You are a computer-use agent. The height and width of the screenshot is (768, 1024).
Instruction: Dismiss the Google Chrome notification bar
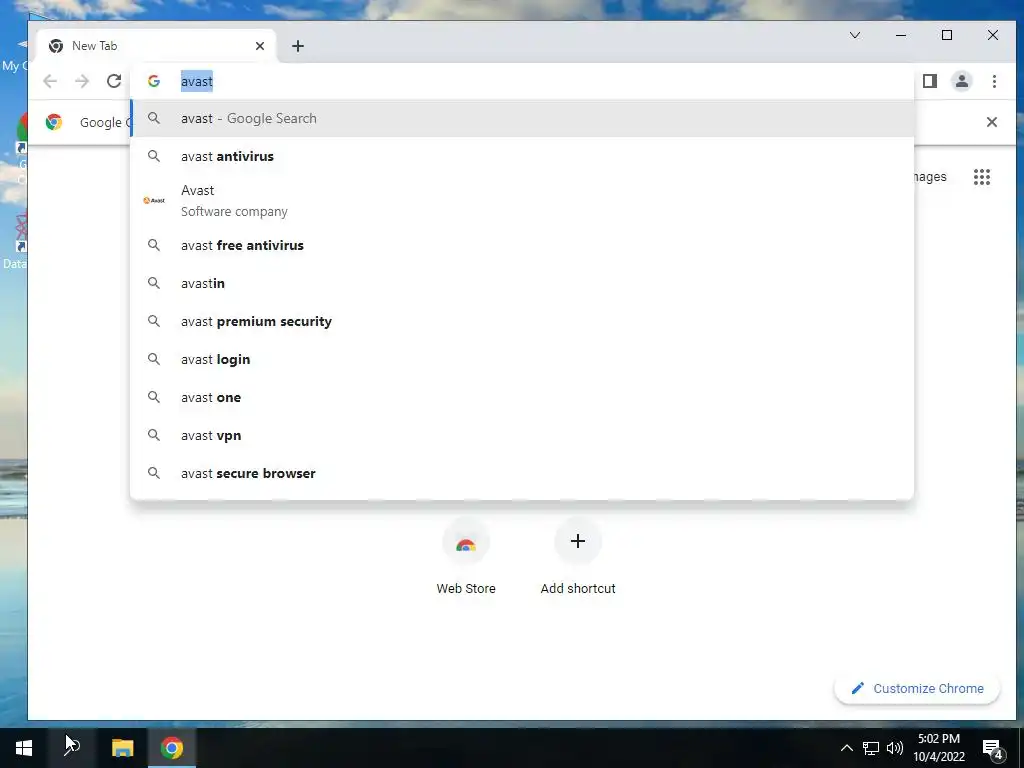click(x=991, y=122)
